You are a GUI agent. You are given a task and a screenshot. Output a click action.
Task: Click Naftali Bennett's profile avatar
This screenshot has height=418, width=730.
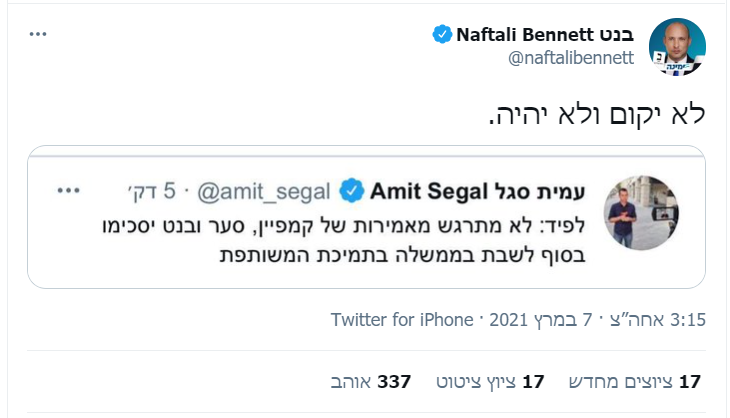tap(677, 47)
